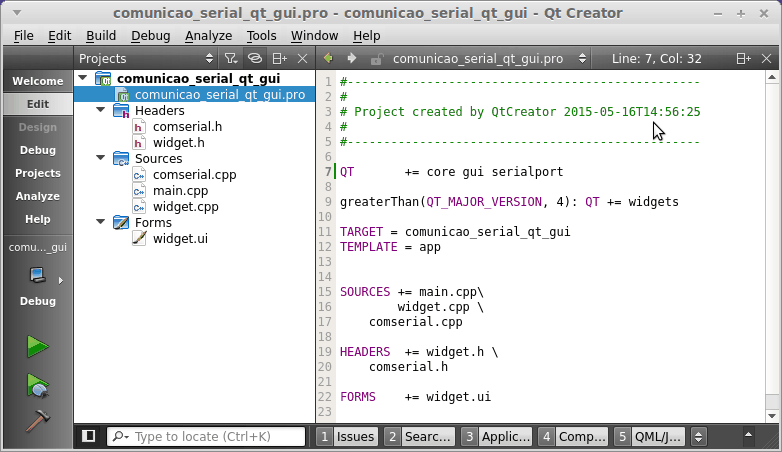
Task: Go back in navigation history
Action: [328, 58]
